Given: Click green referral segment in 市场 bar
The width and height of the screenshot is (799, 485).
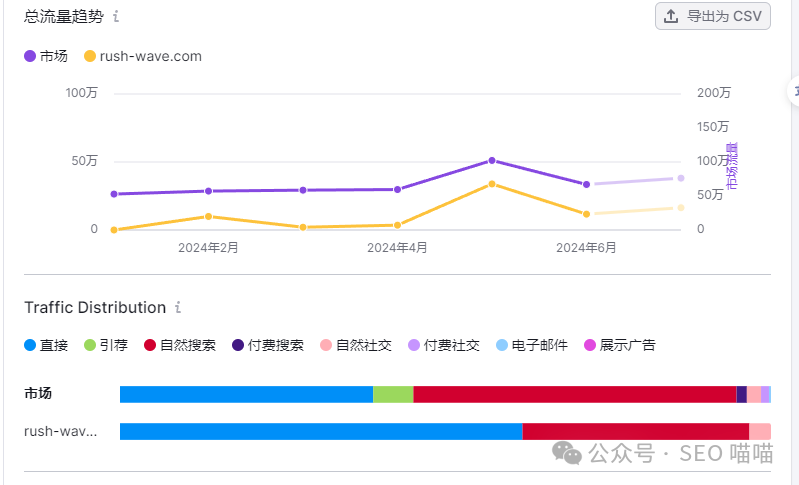Looking at the screenshot, I should (393, 394).
